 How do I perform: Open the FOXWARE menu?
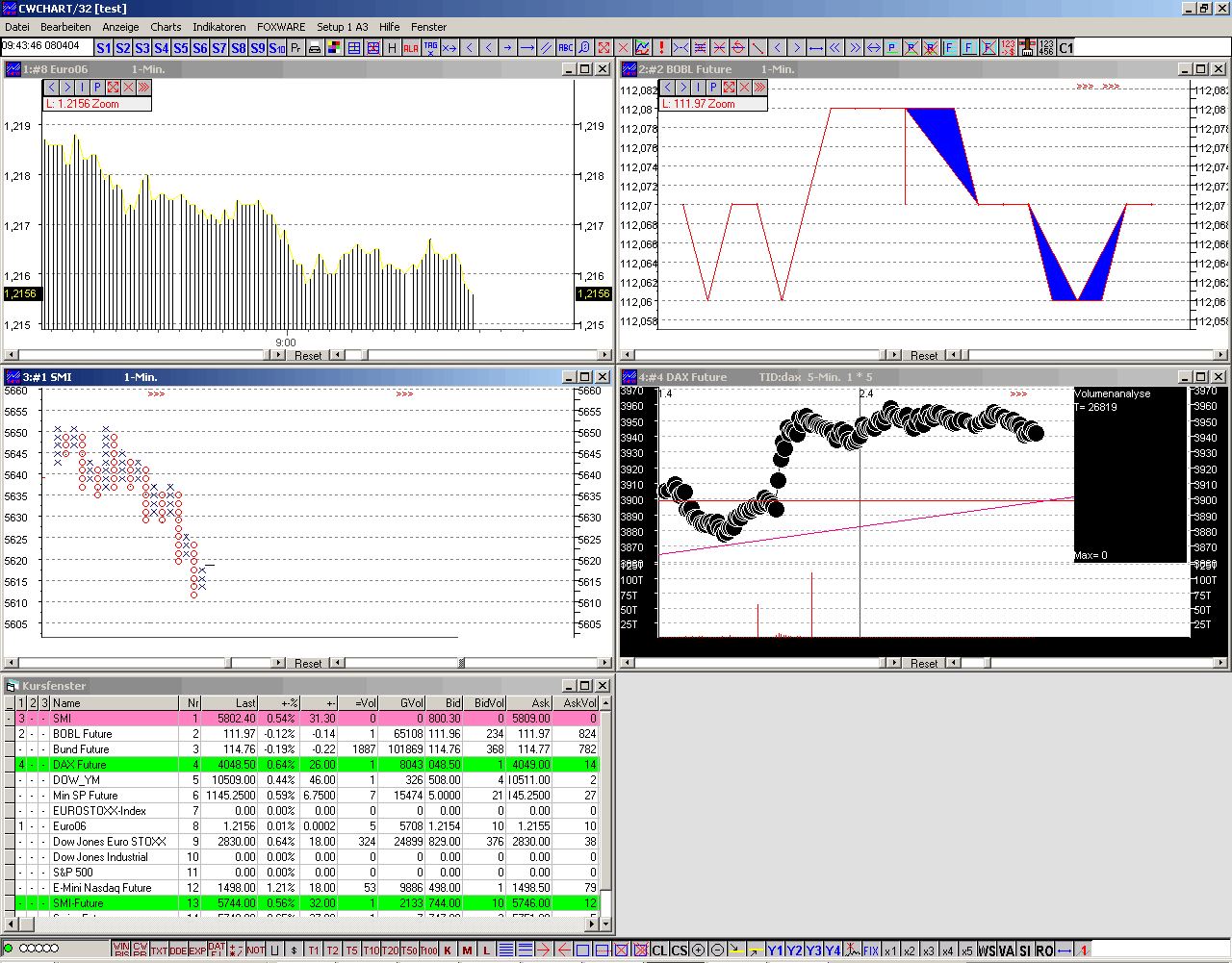click(281, 27)
